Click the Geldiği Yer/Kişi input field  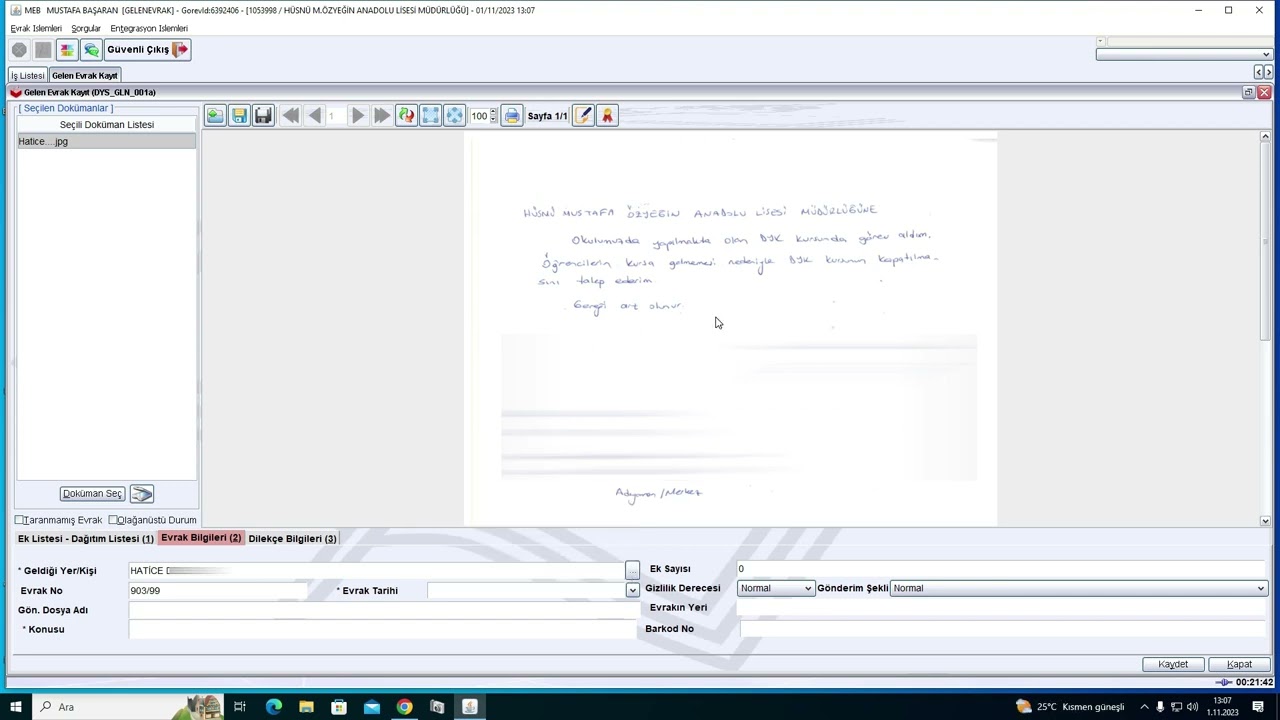click(376, 570)
